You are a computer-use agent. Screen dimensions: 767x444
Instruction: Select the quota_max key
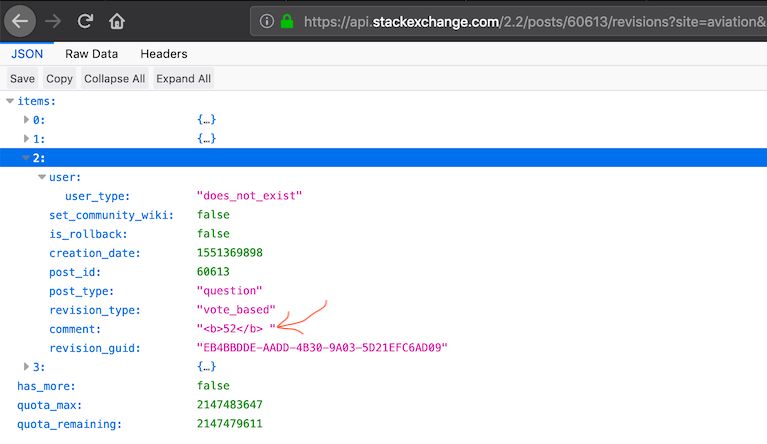click(49, 405)
